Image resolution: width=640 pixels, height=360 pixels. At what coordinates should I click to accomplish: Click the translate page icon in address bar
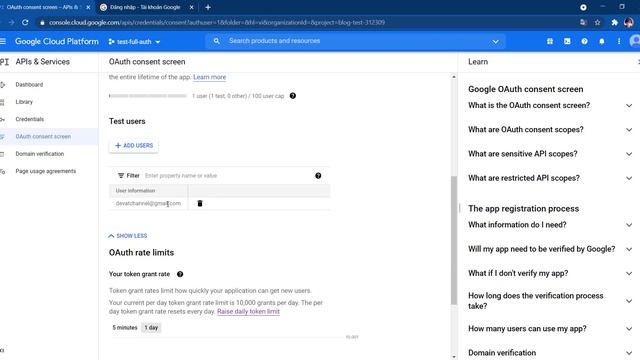coord(583,22)
